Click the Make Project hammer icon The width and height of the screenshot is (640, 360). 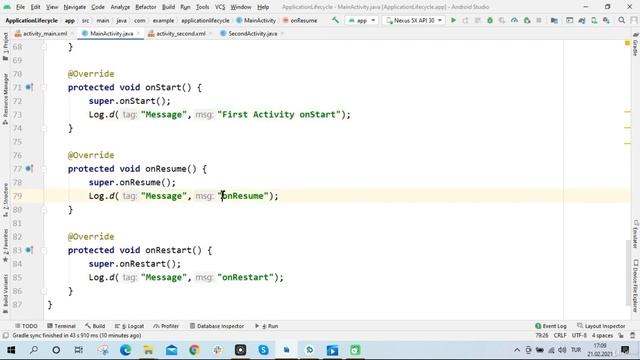336,20
